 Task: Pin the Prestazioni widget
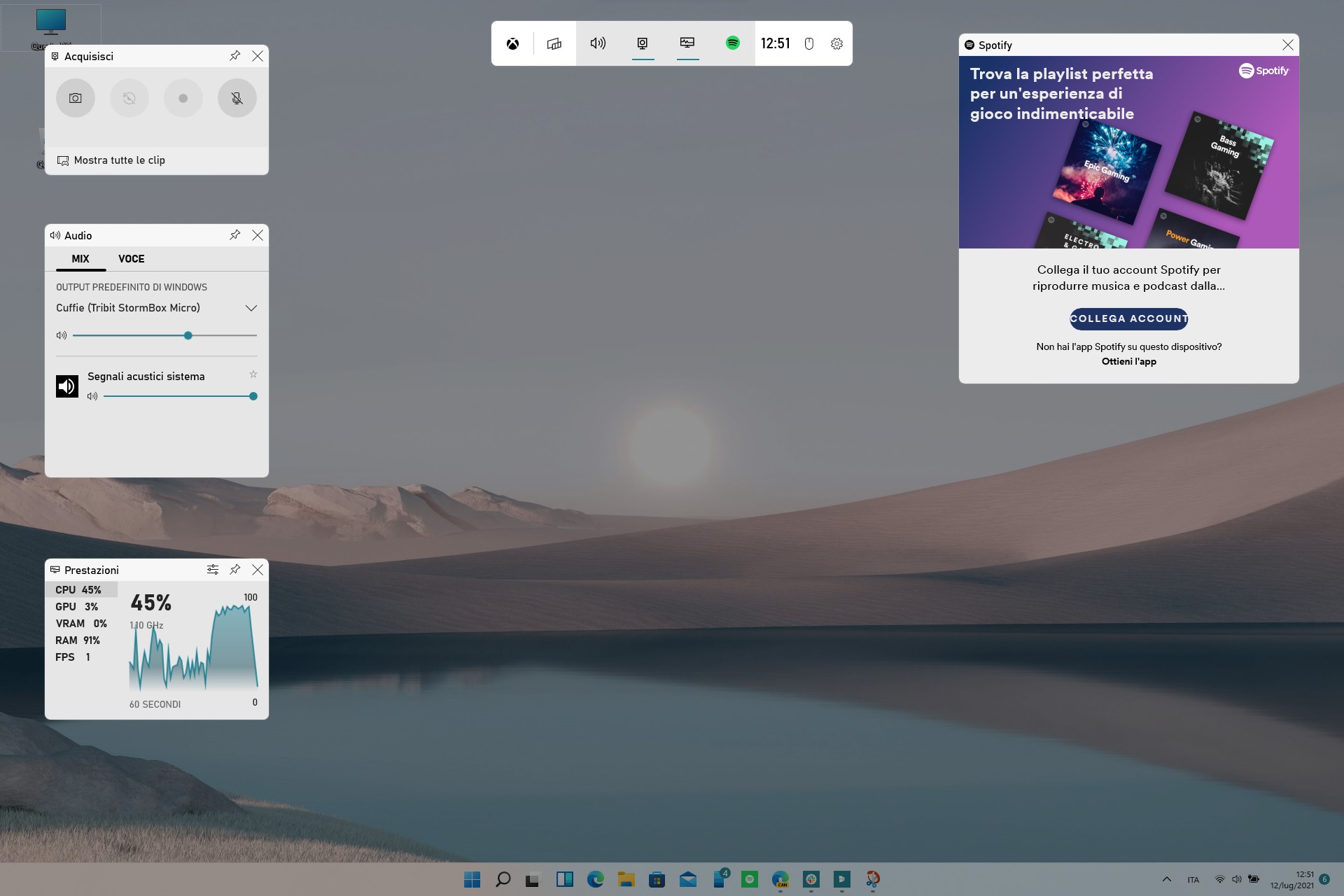coord(235,570)
